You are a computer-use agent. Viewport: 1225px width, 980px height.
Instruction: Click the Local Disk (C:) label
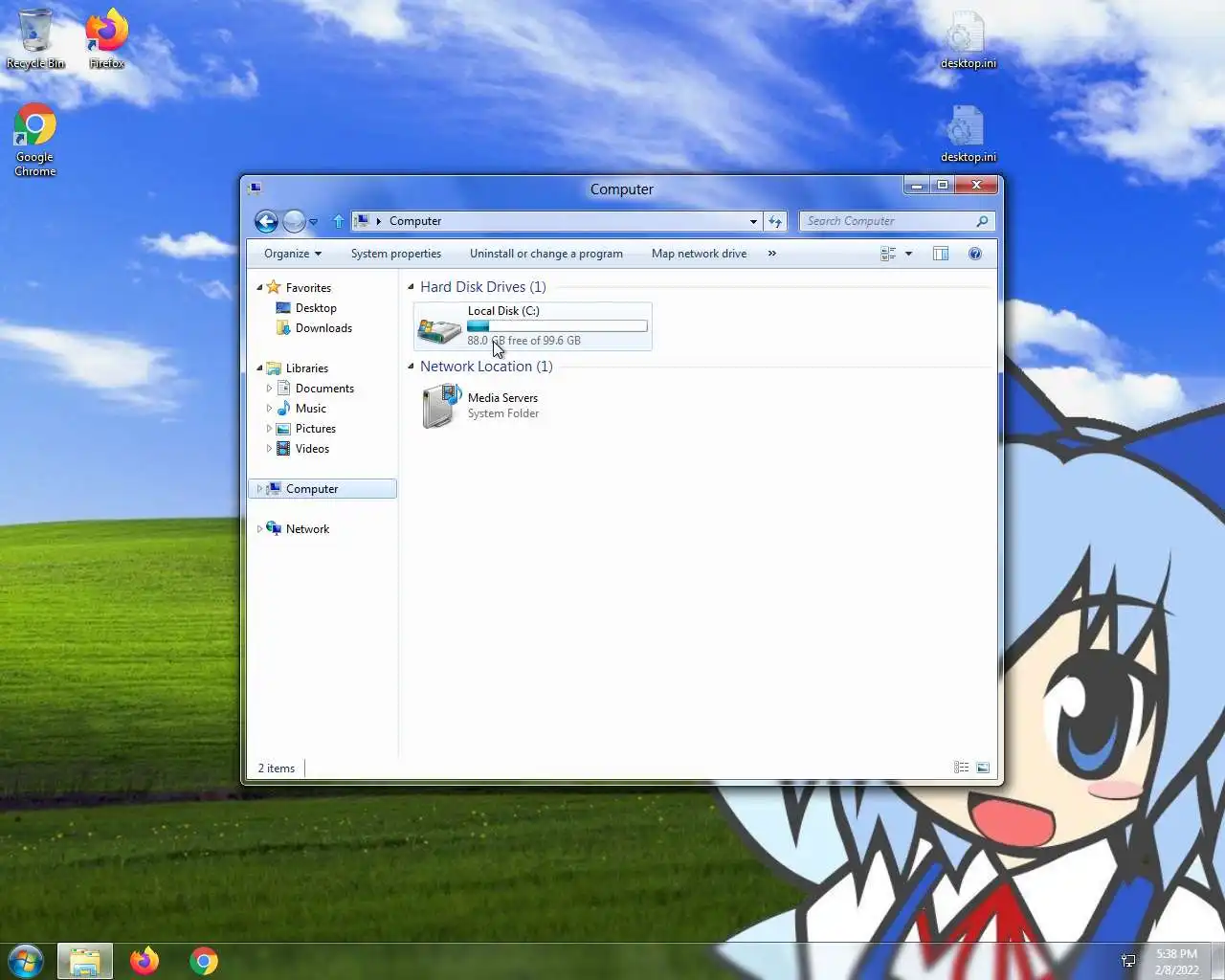(x=503, y=311)
